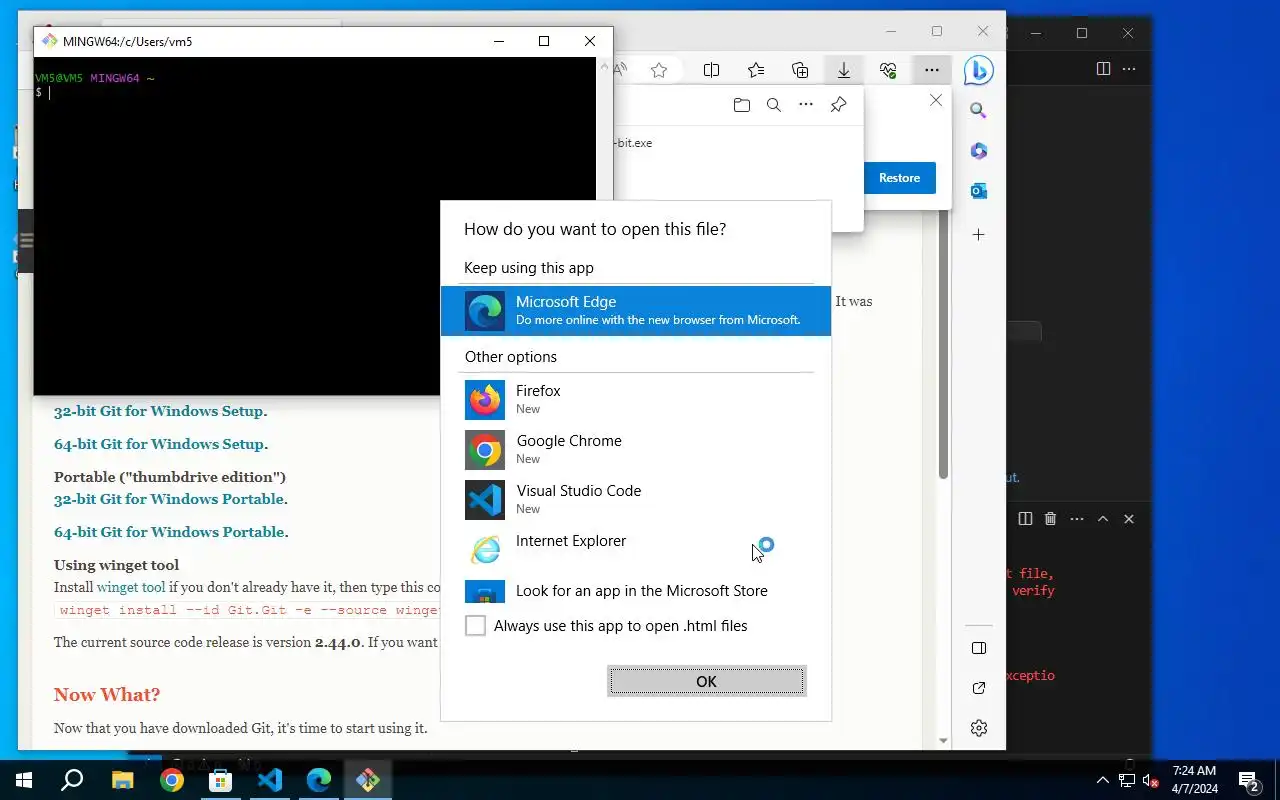
Task: Confirm the dialog with the OK button
Action: [706, 681]
